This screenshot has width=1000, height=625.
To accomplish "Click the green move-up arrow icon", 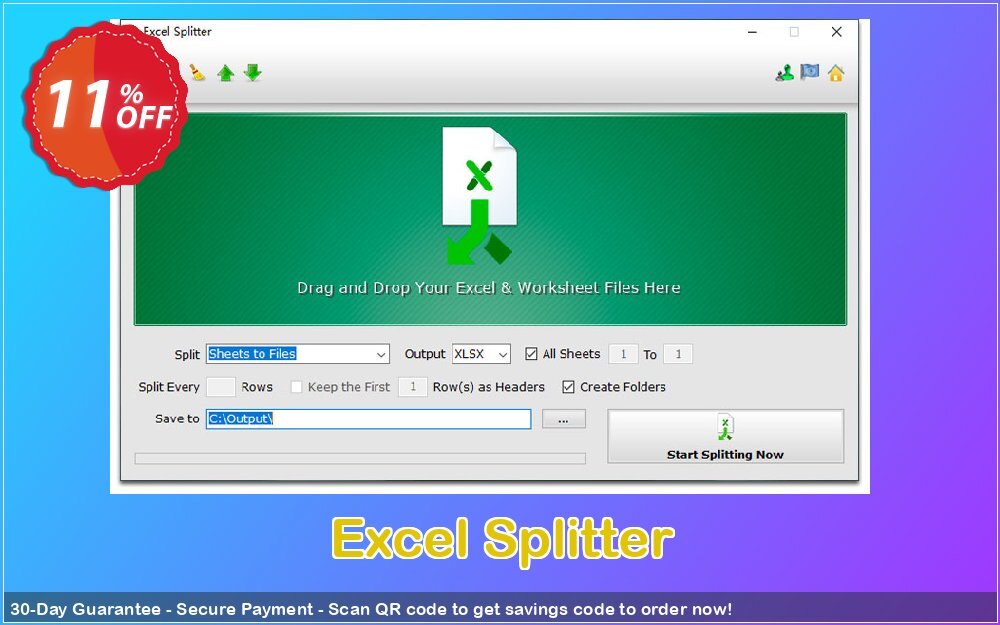I will tap(225, 73).
